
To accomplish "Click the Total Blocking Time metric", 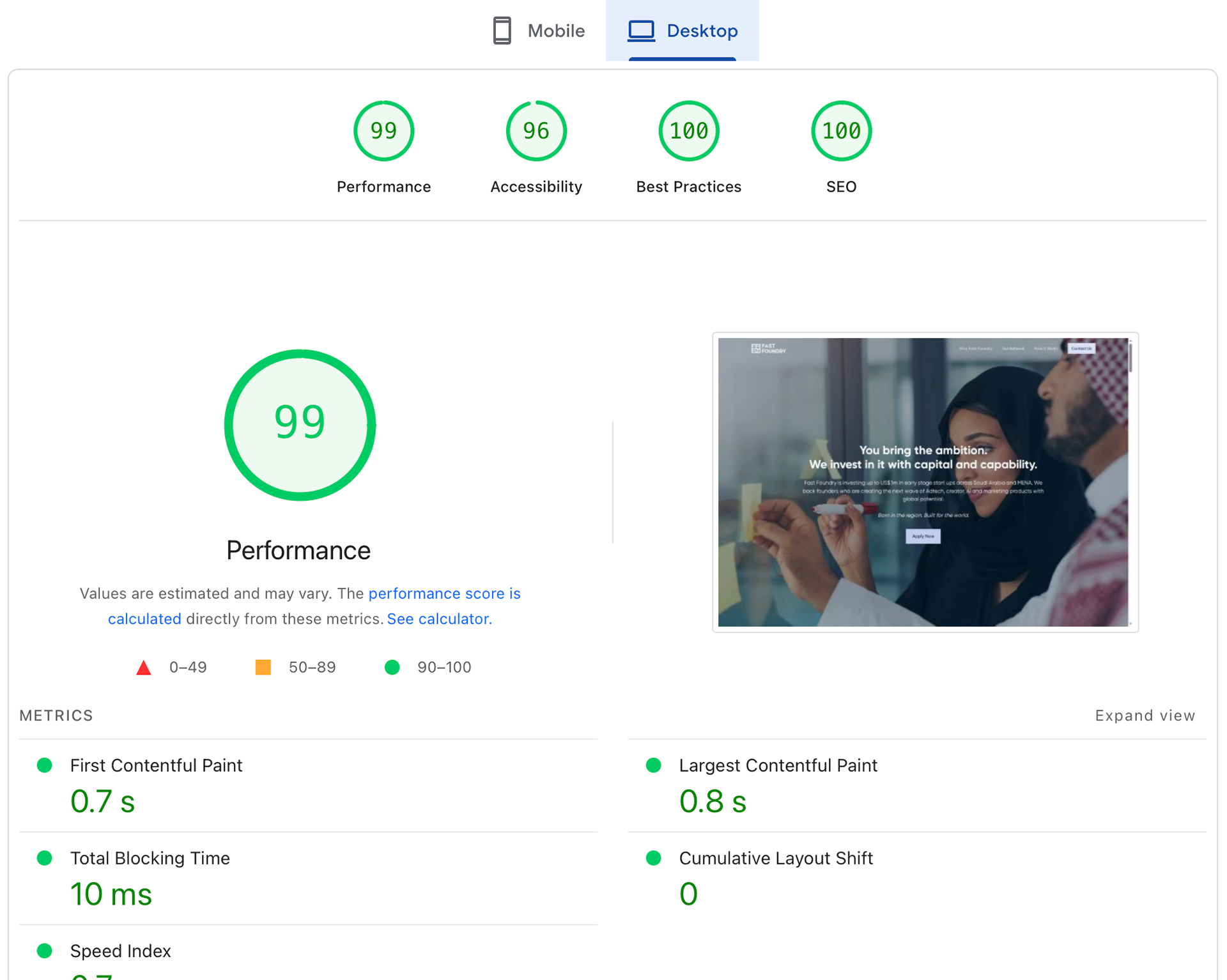I will click(150, 858).
